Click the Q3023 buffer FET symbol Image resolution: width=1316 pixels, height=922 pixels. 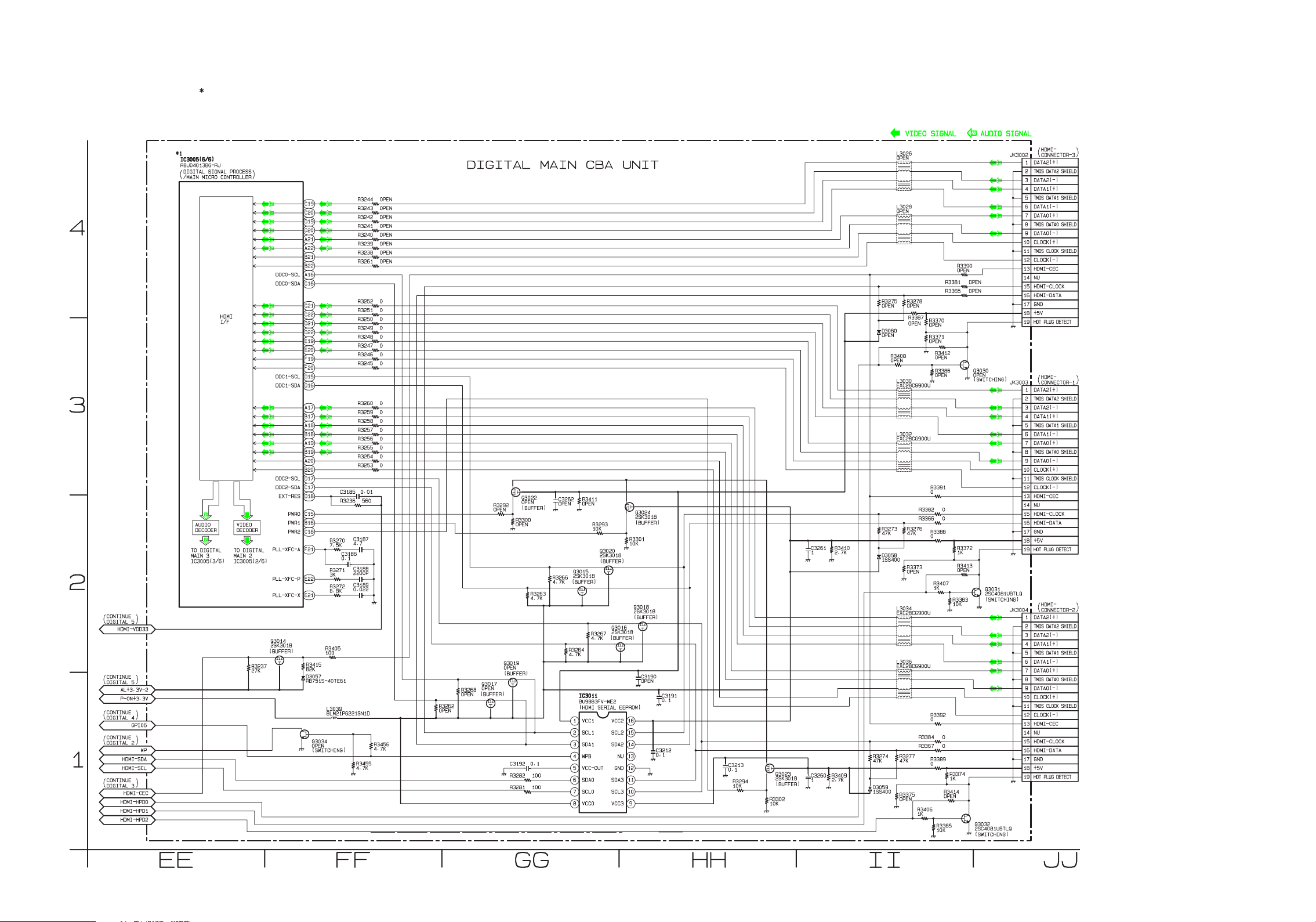coord(770,768)
